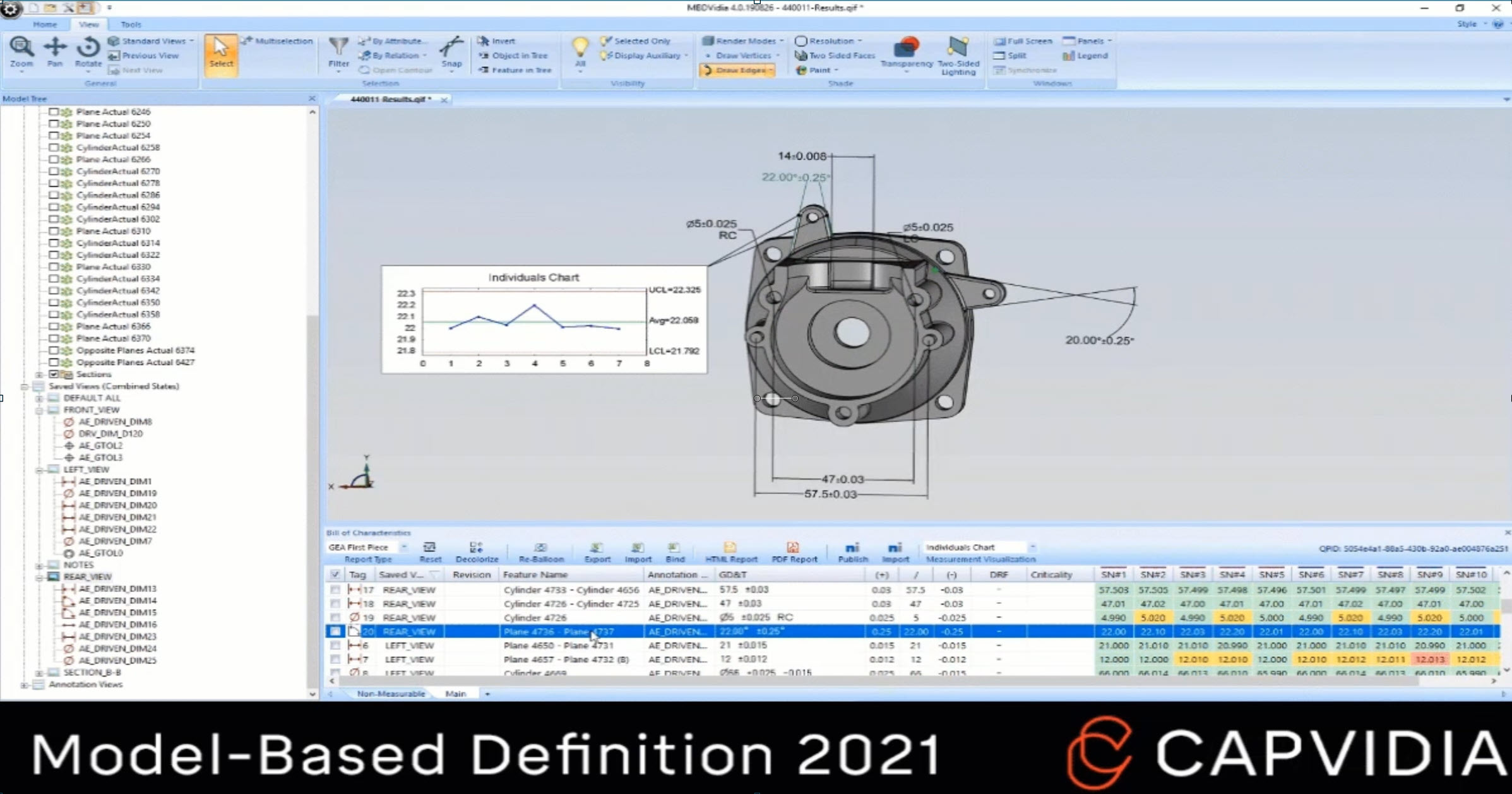Adjust Transparency in the Shade group
1512x794 pixels.
(x=907, y=55)
